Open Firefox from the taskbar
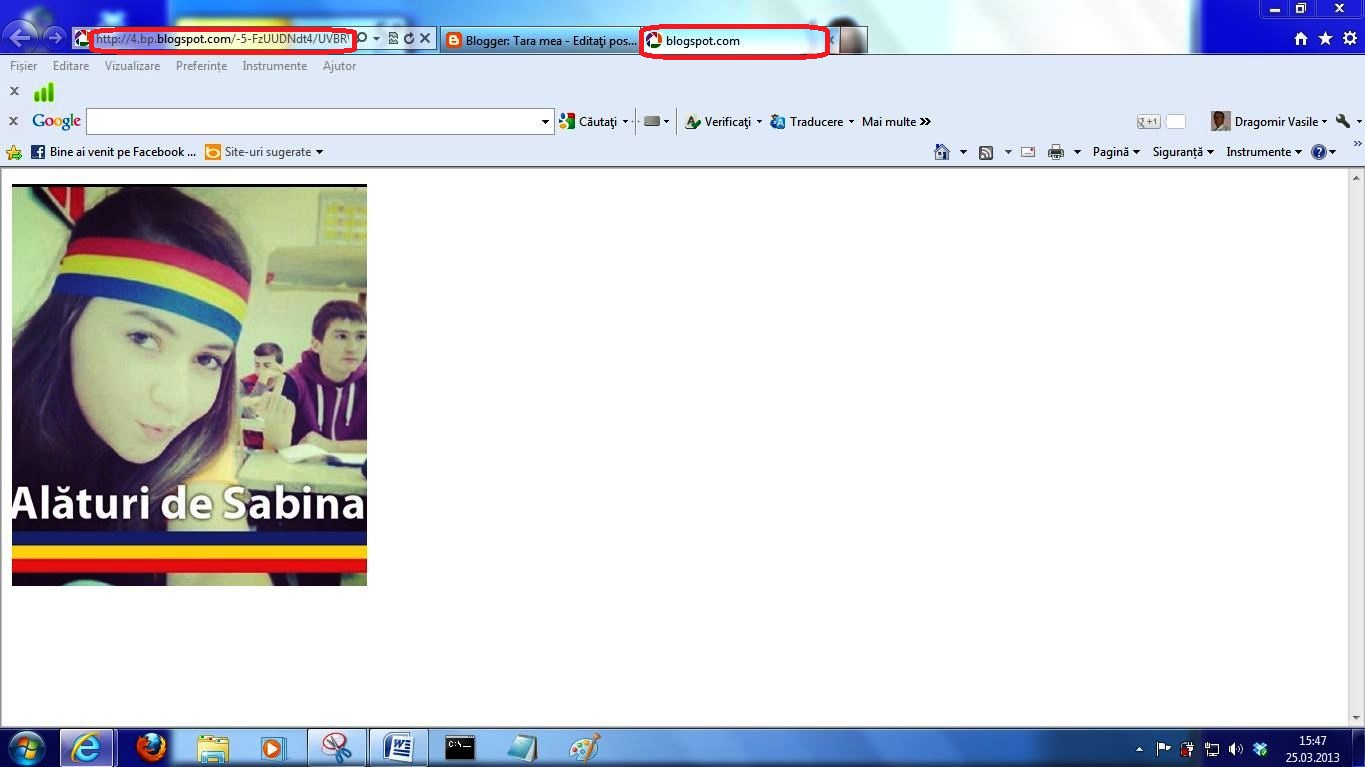The height and width of the screenshot is (767, 1365). (x=151, y=748)
